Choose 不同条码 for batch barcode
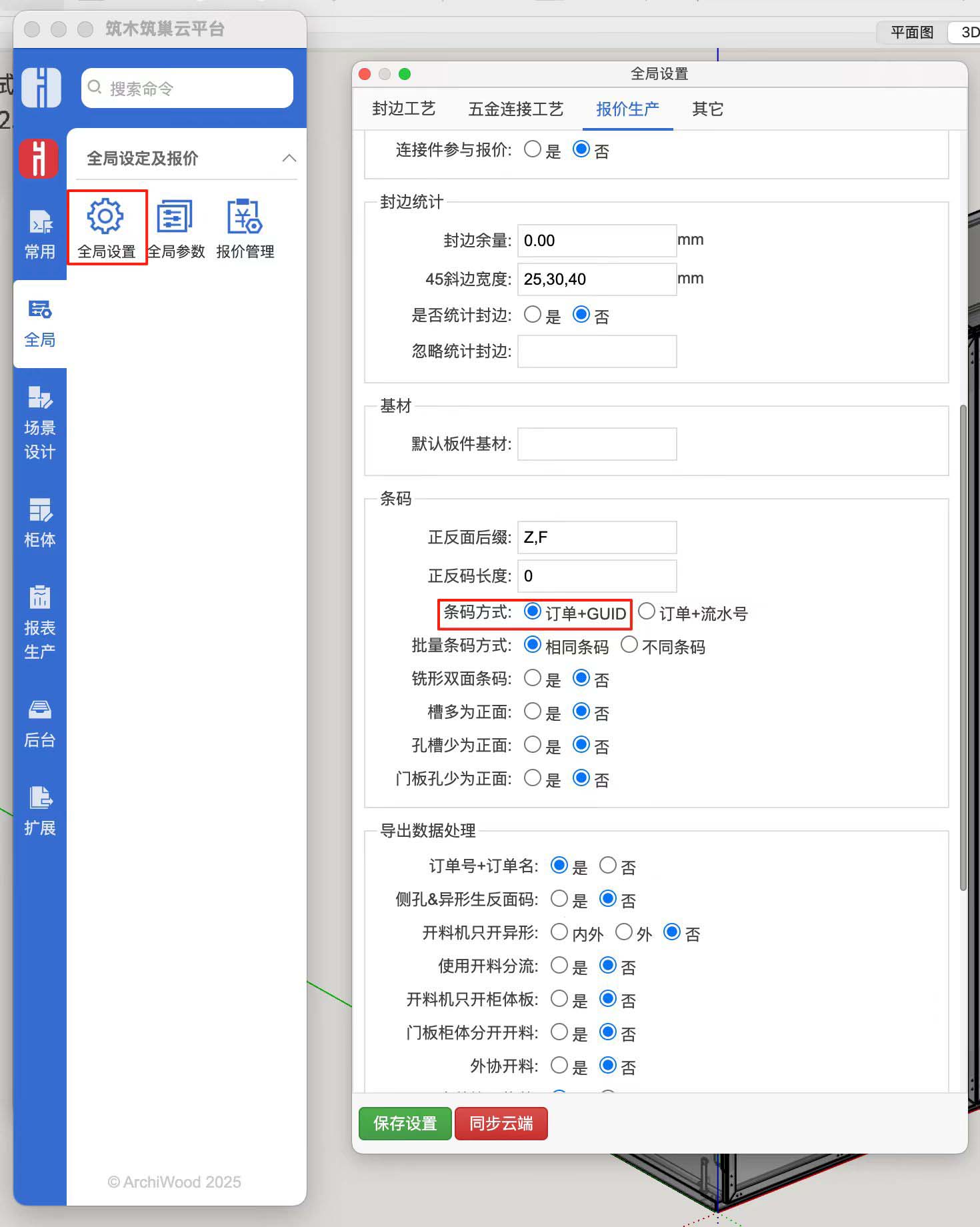 [629, 645]
